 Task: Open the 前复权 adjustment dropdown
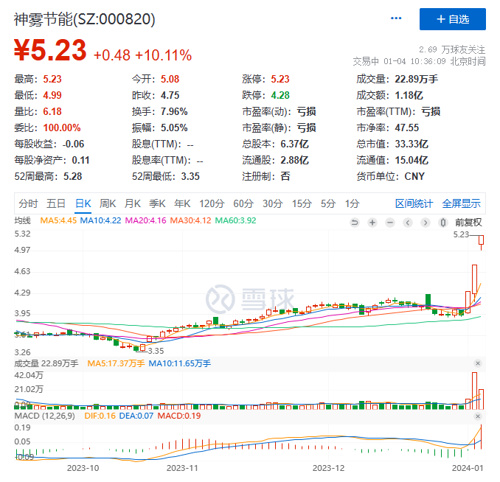[x=468, y=222]
